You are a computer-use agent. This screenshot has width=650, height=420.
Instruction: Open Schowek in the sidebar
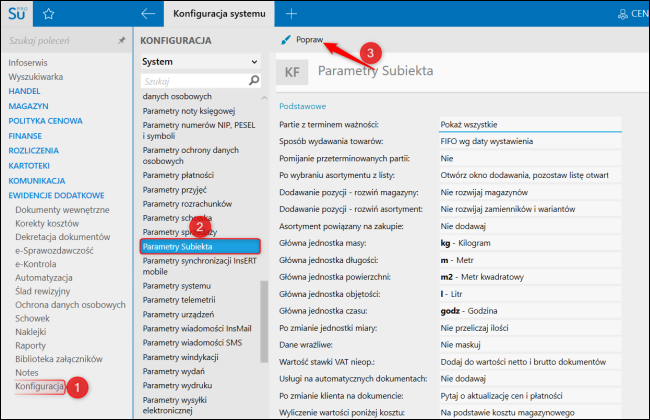tap(32, 318)
